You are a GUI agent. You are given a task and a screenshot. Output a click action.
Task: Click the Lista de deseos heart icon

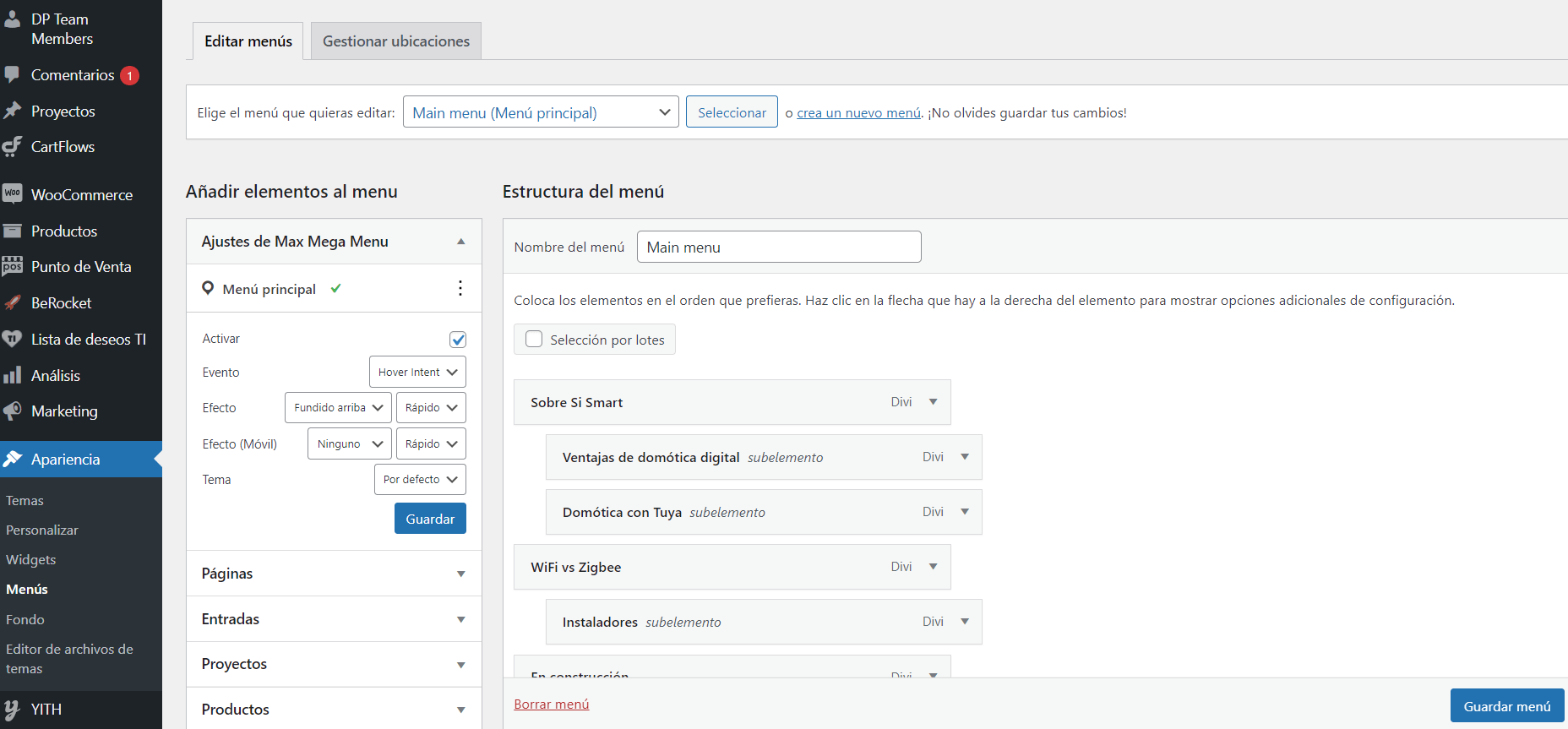tap(12, 340)
